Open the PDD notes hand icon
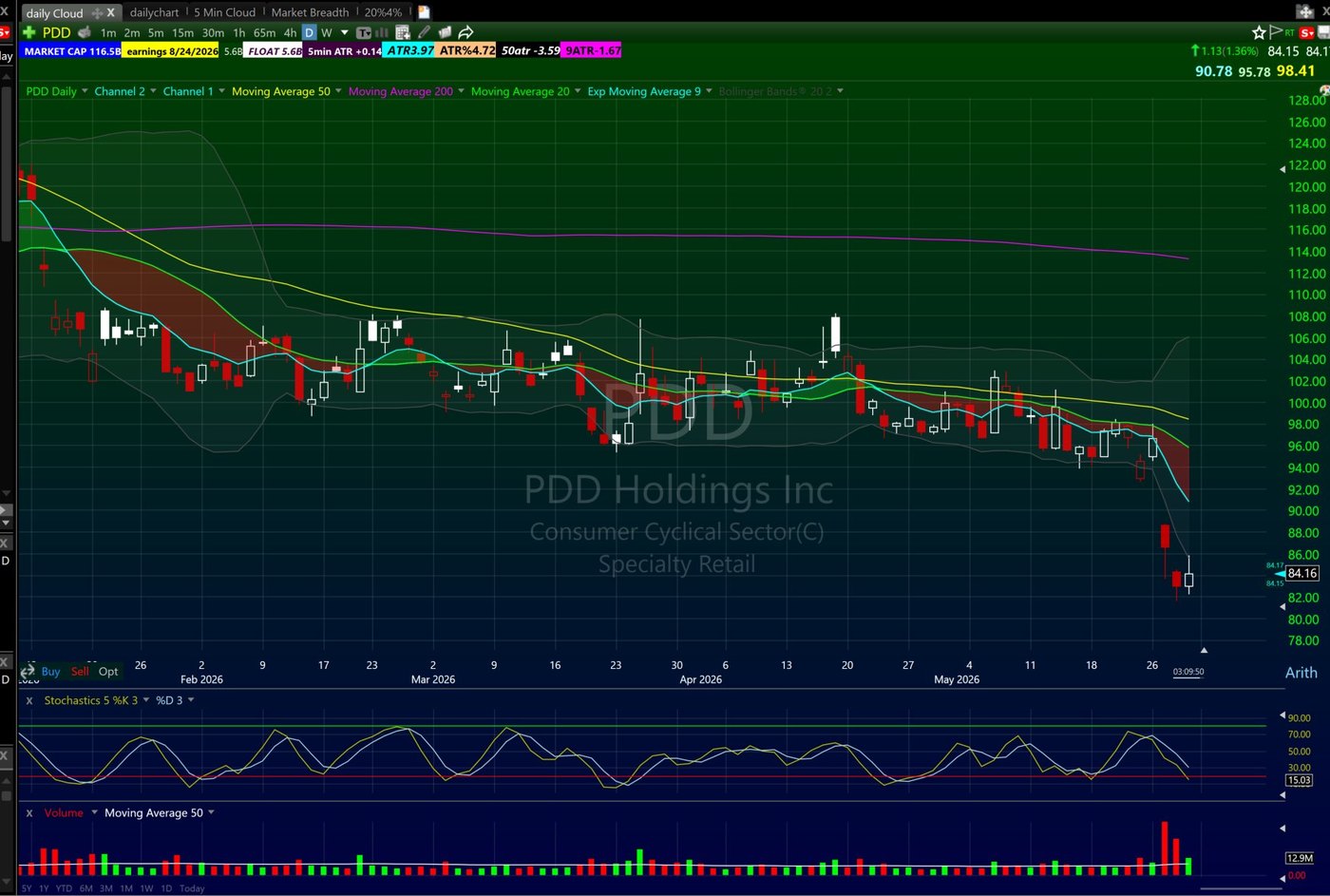 85,32
